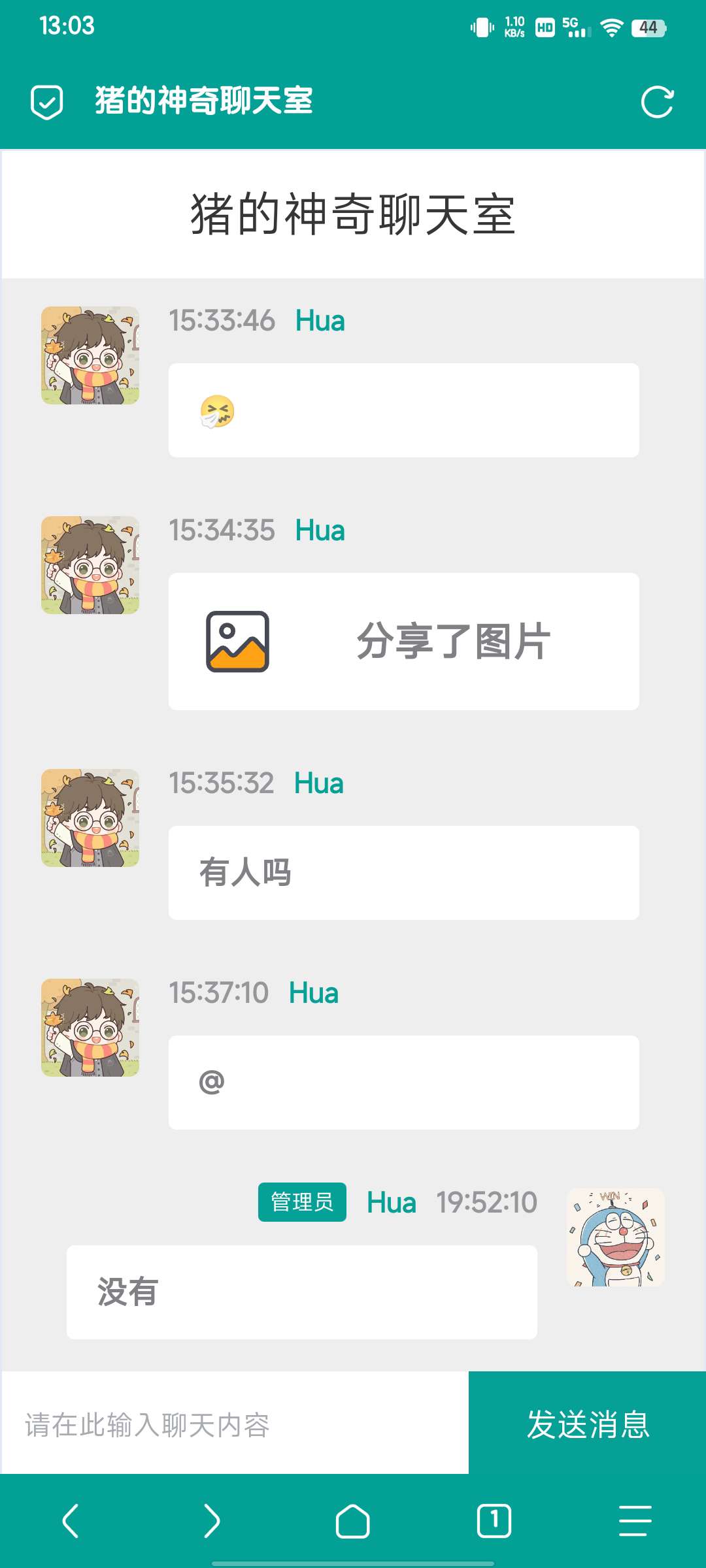Tap Hua's avatar on the 15:37:10 message

tap(90, 1028)
